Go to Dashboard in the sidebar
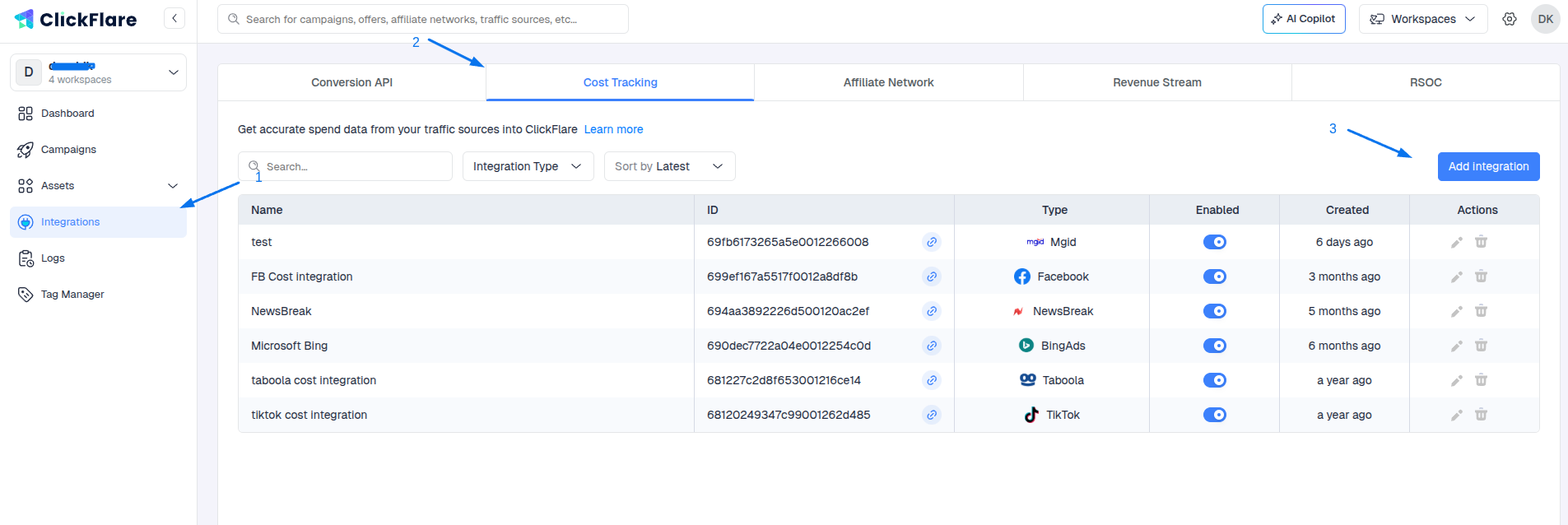The width and height of the screenshot is (1568, 525). (98, 114)
